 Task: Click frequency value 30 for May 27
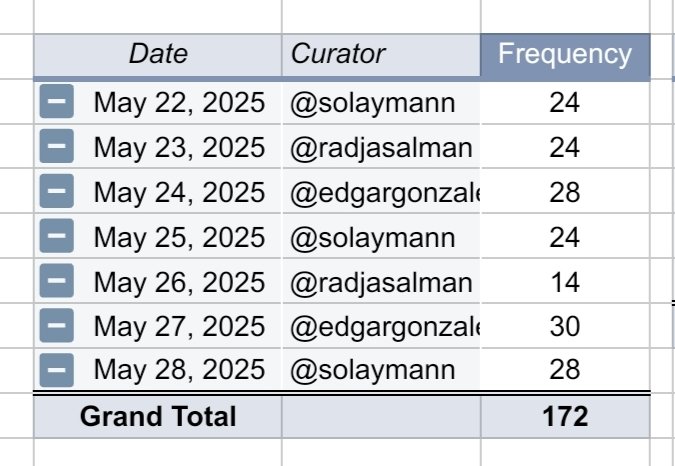click(565, 326)
